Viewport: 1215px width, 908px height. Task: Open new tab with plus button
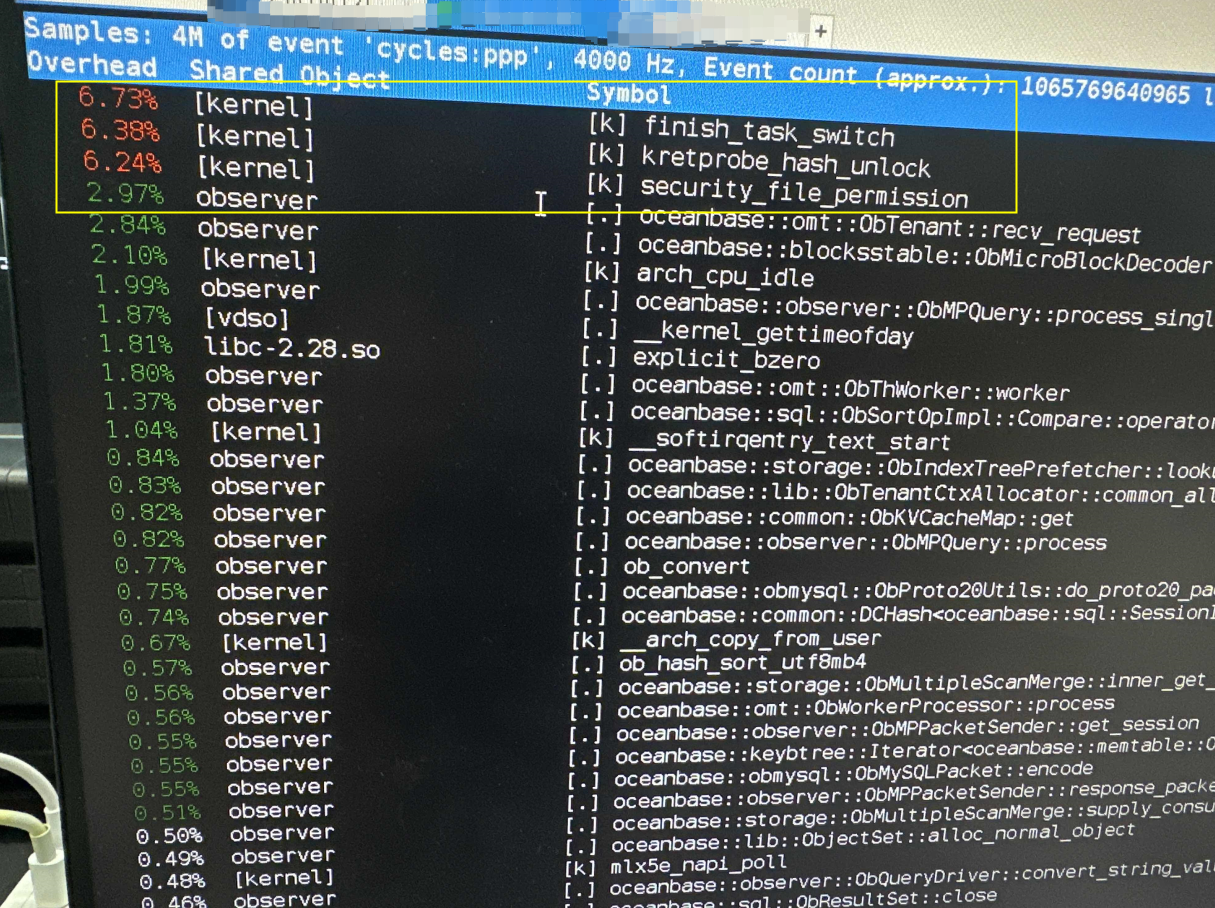pyautogui.click(x=820, y=31)
